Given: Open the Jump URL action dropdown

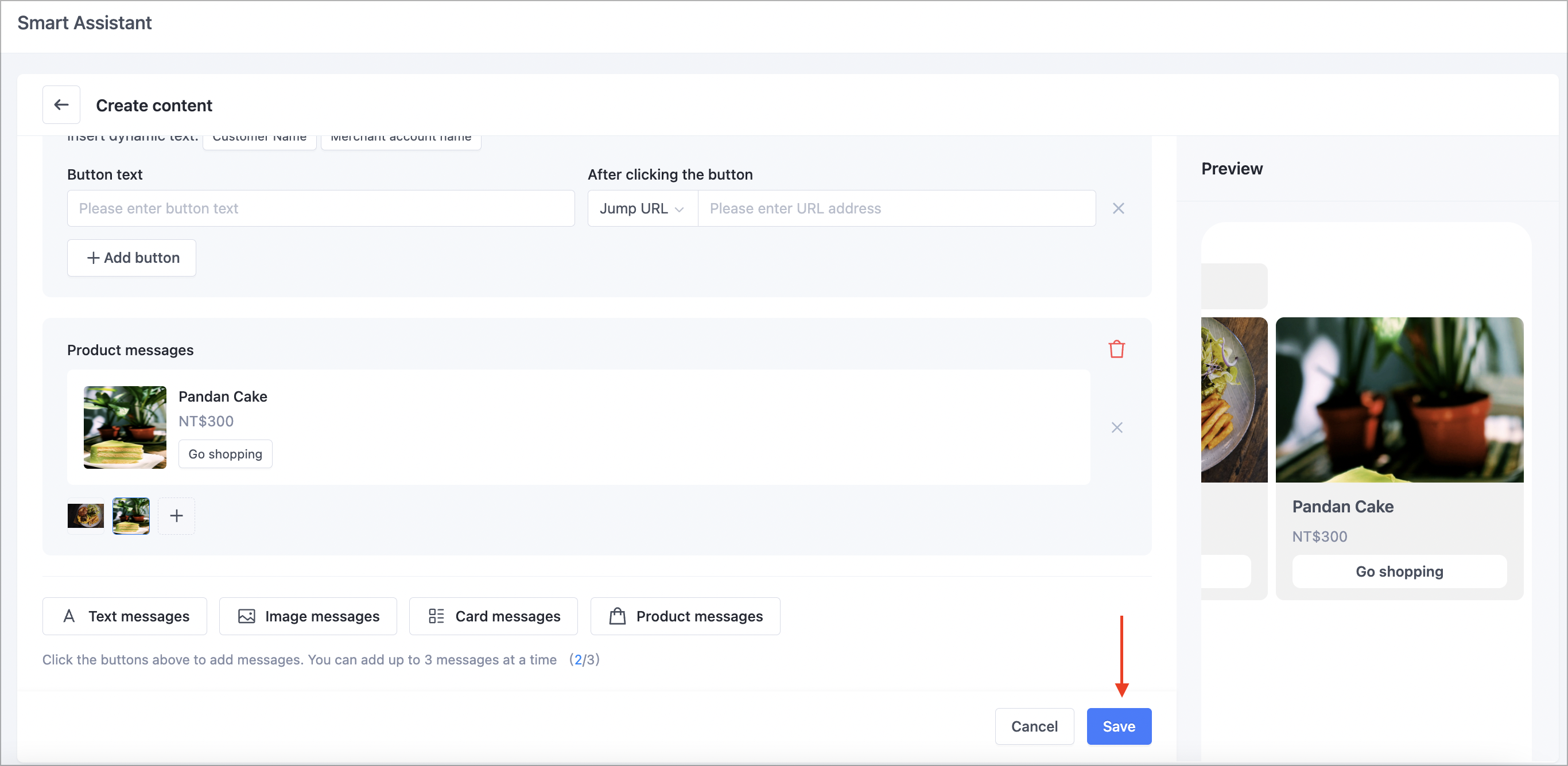Looking at the screenshot, I should pos(642,208).
